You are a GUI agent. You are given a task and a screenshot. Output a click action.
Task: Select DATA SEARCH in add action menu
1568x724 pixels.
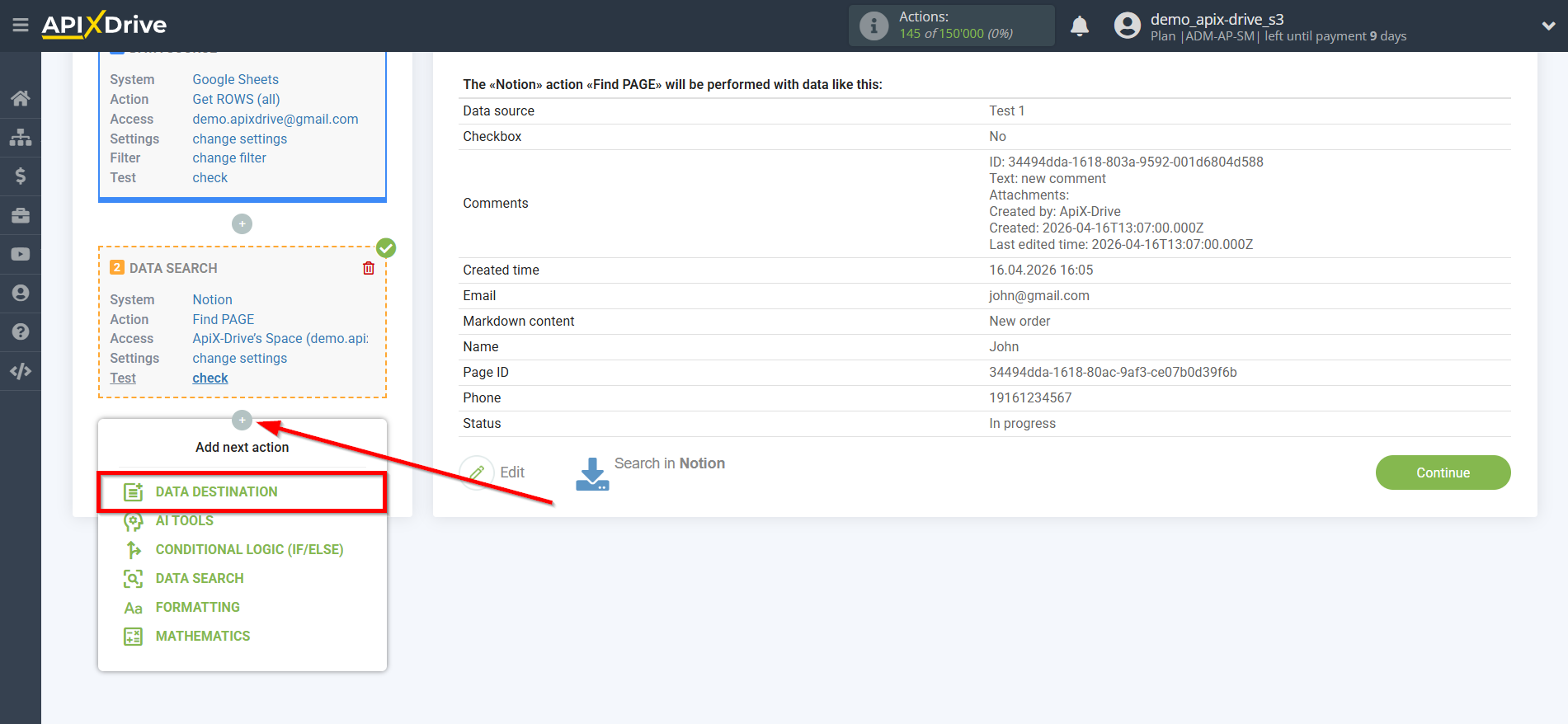[x=200, y=579]
